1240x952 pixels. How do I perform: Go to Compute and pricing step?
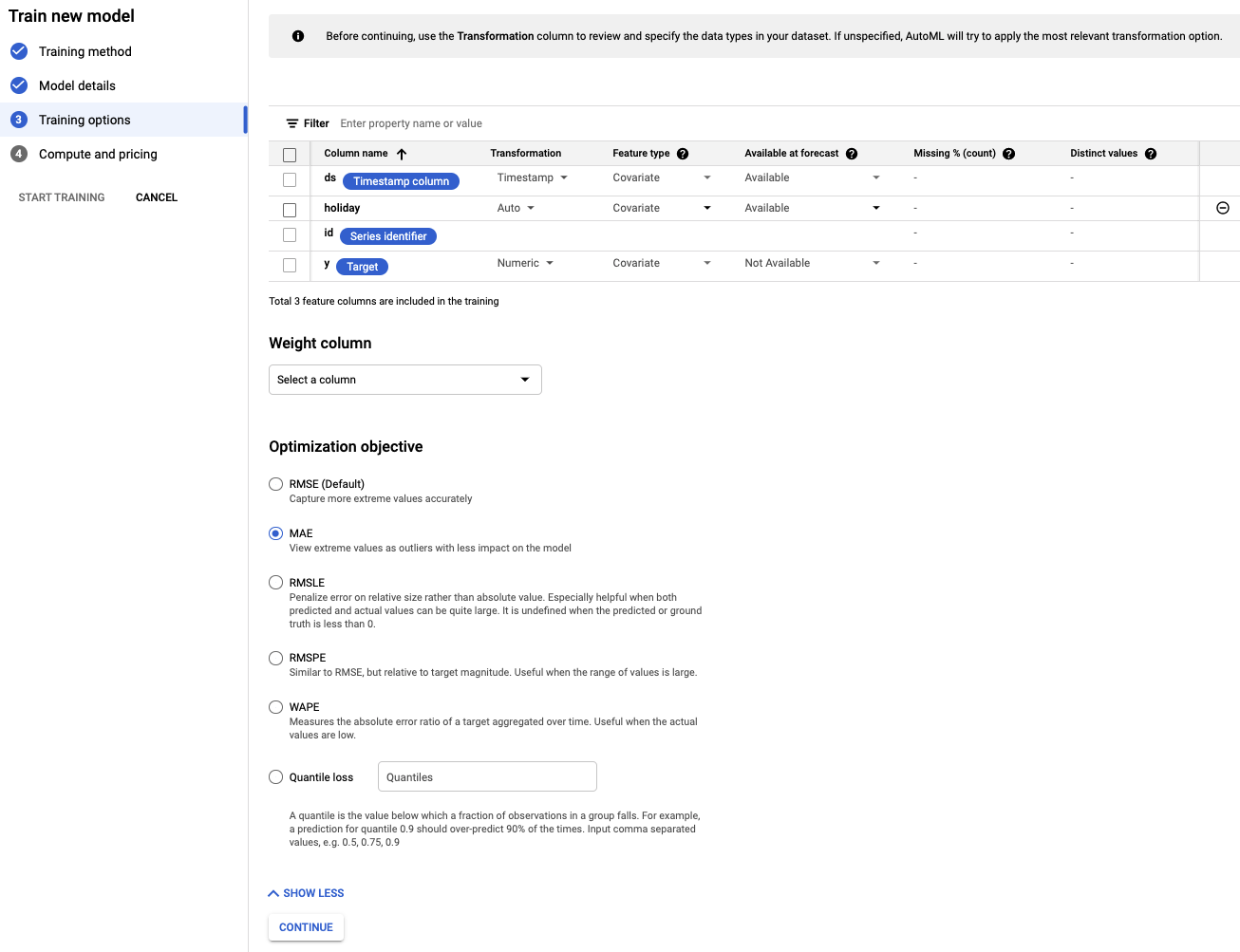click(98, 154)
